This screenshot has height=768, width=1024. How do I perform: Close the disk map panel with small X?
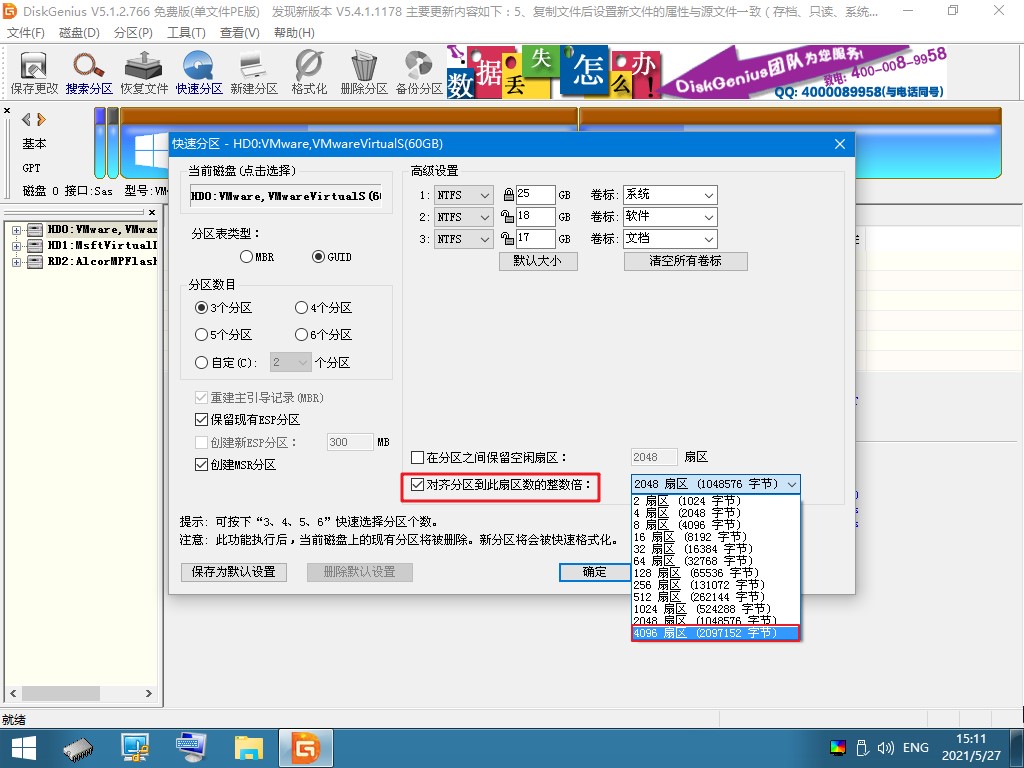[7, 110]
